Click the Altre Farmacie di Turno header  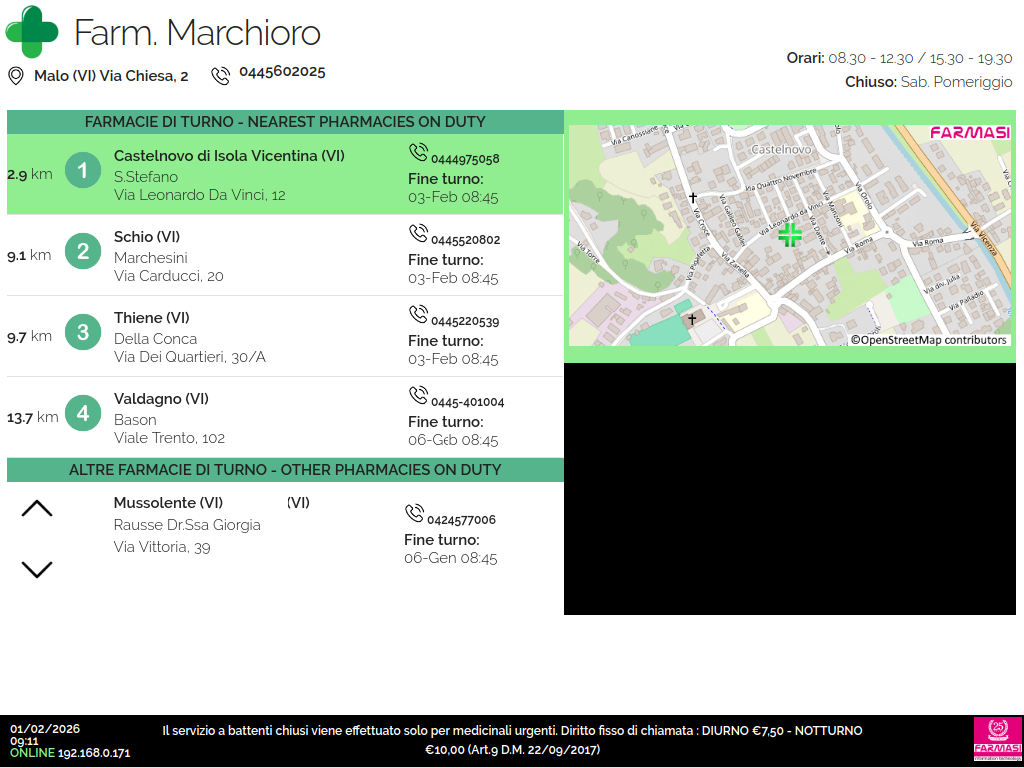coord(285,470)
